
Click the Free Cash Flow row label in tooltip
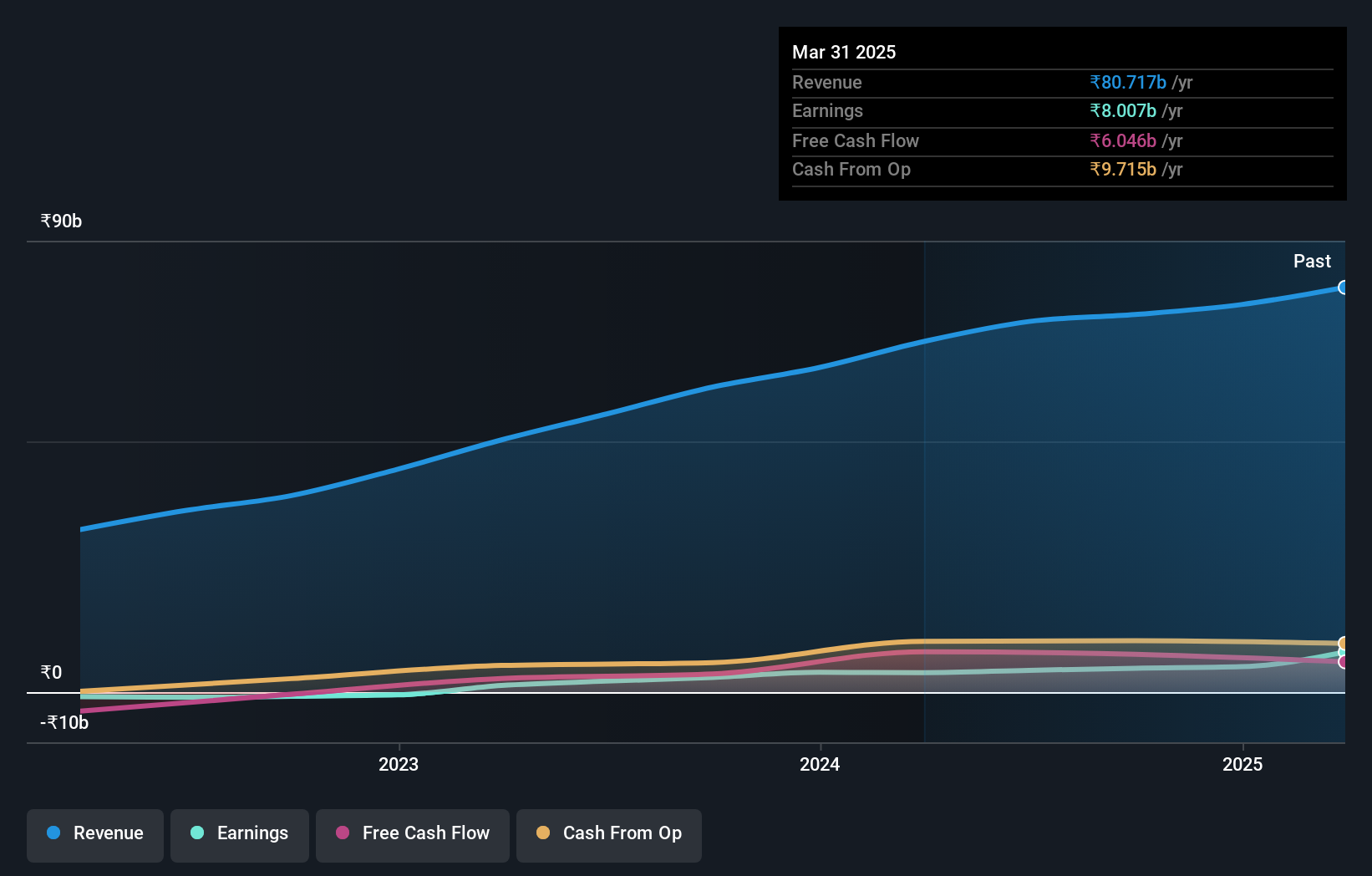click(x=856, y=140)
